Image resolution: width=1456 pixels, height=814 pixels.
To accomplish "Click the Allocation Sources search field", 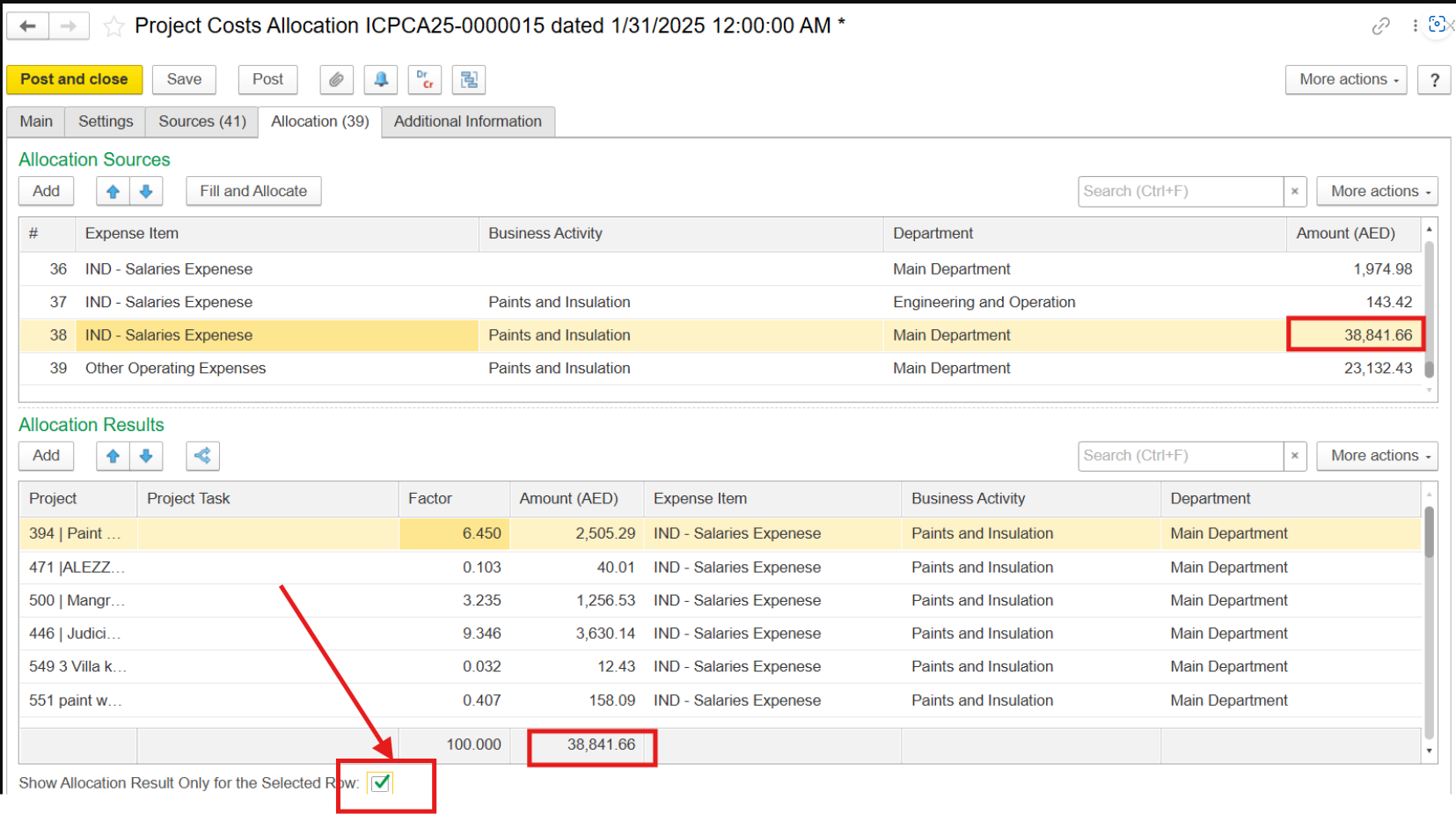I will [1179, 191].
